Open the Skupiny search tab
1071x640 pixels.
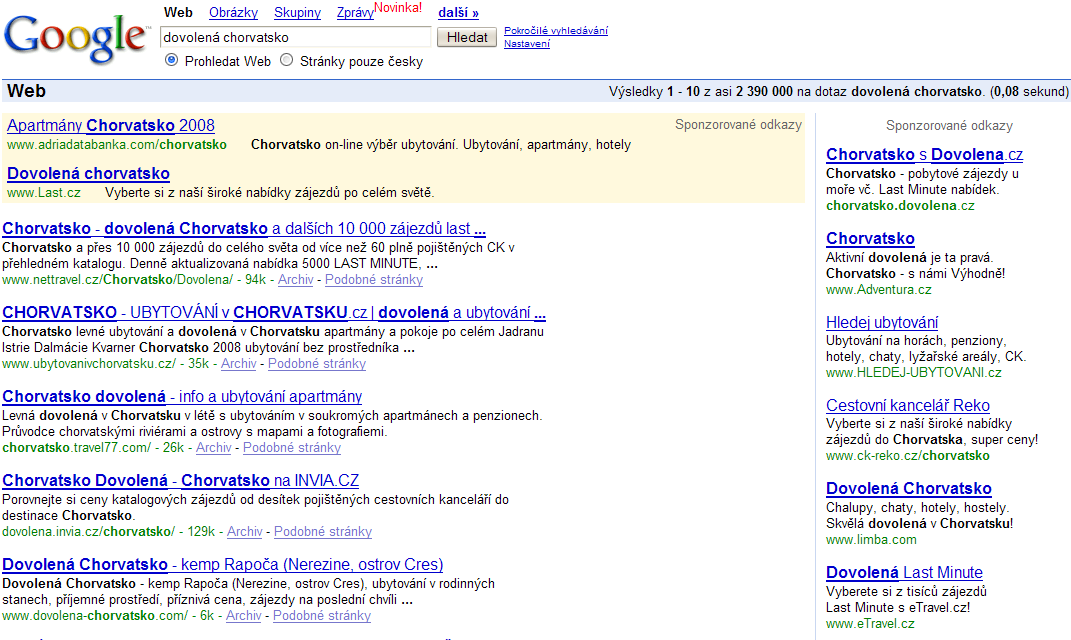coord(297,12)
